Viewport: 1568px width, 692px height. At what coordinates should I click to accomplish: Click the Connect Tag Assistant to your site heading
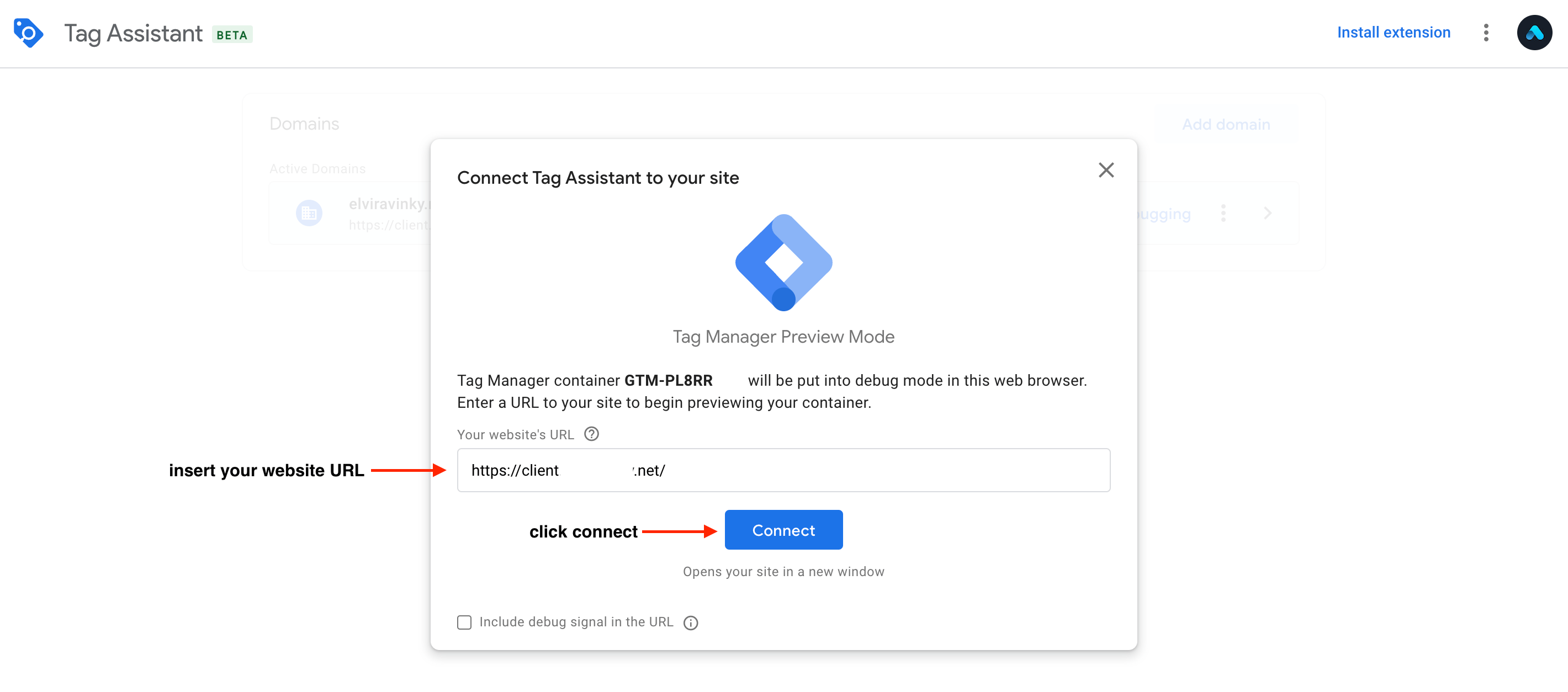pyautogui.click(x=598, y=178)
